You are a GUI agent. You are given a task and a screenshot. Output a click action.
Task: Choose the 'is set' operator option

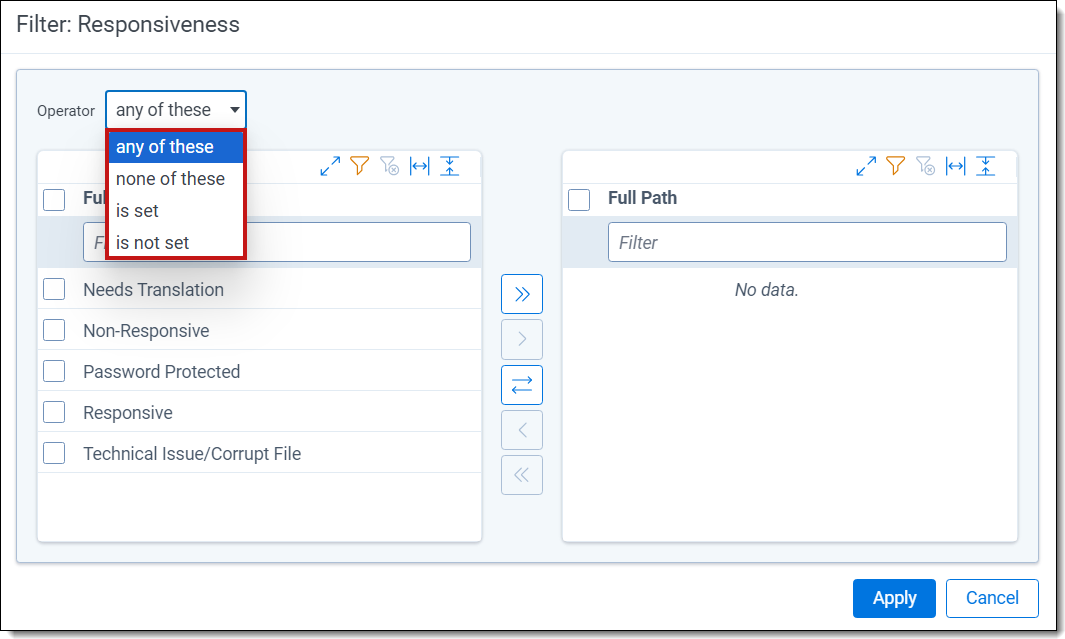(176, 211)
